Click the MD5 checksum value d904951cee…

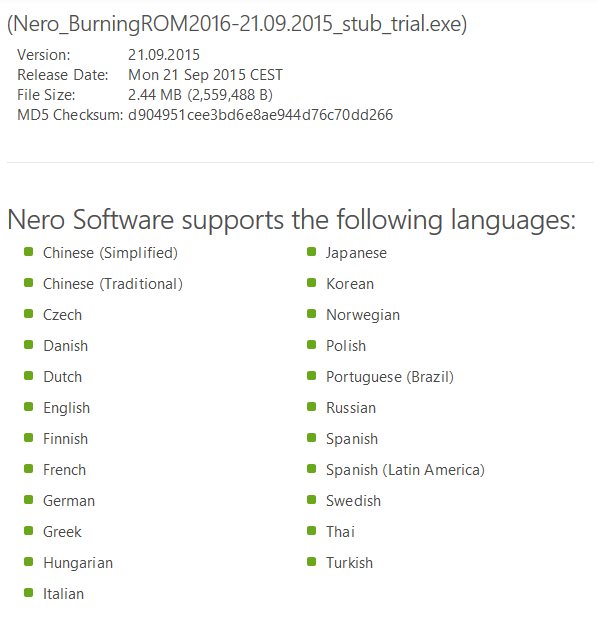coord(260,115)
